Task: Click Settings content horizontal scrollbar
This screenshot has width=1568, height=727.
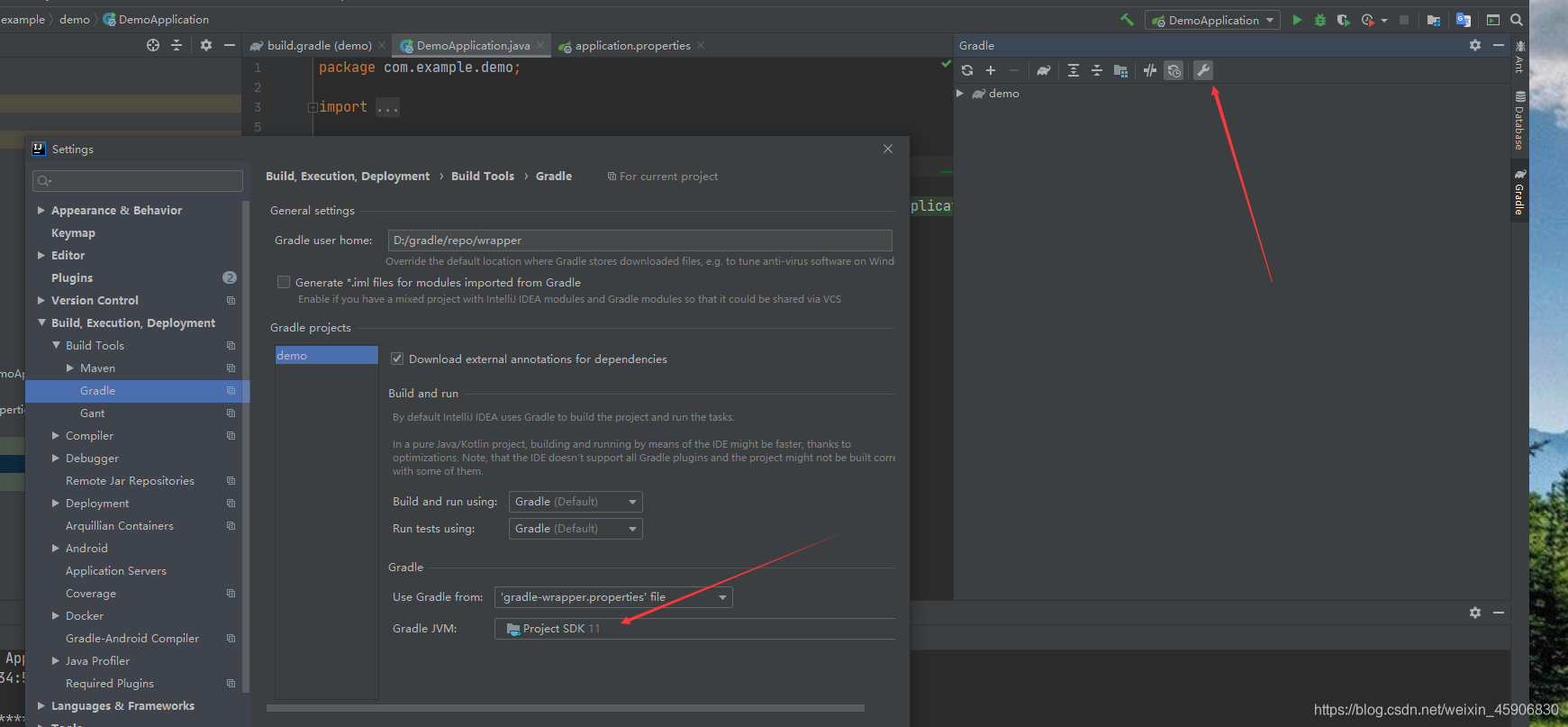Action: (566, 708)
